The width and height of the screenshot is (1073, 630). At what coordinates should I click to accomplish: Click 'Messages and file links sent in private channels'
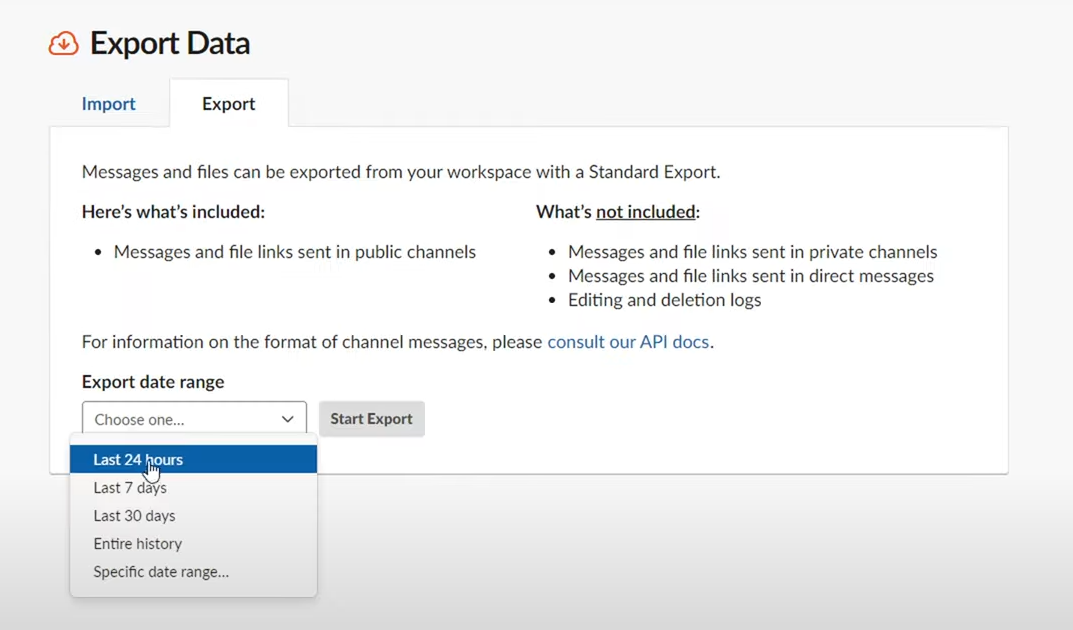tap(753, 252)
